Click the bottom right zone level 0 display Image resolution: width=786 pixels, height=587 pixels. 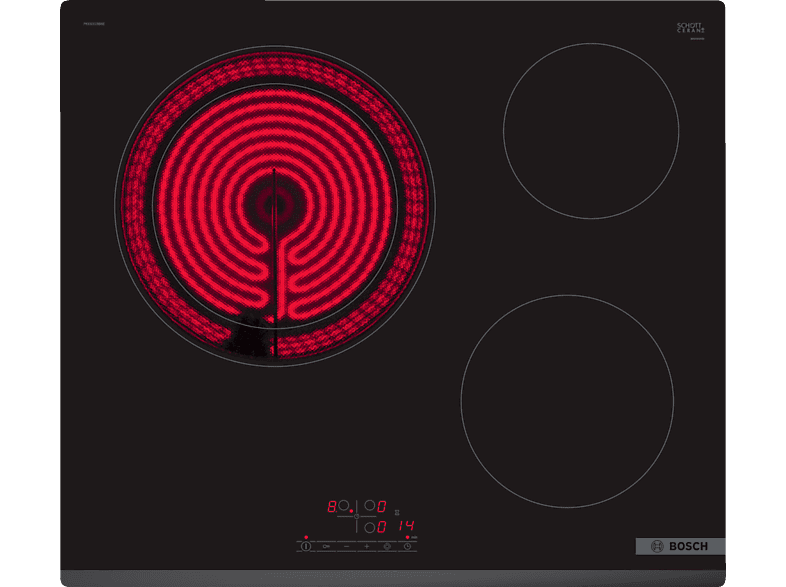[x=381, y=527]
